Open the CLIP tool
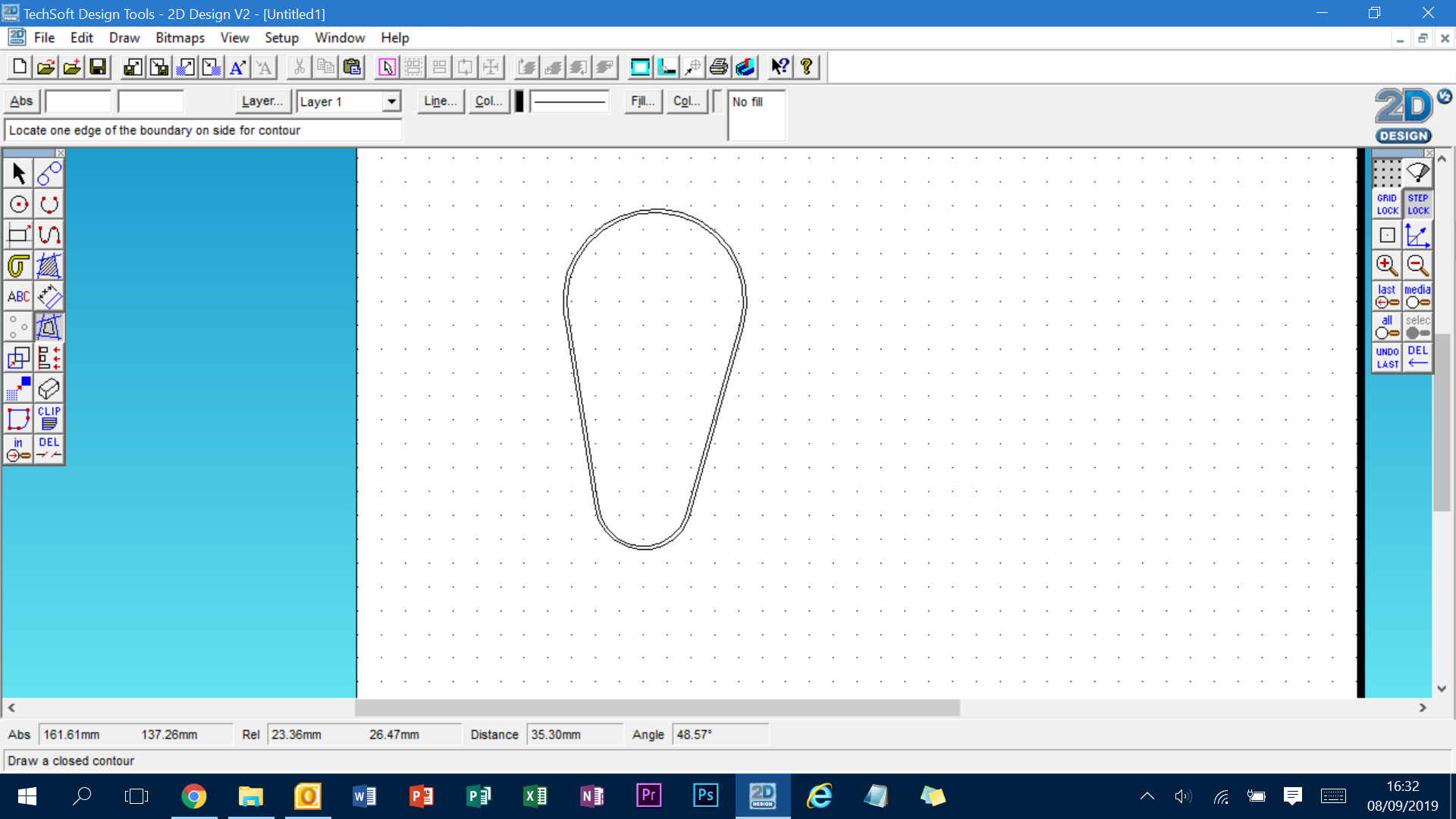The image size is (1456, 819). coord(49,418)
